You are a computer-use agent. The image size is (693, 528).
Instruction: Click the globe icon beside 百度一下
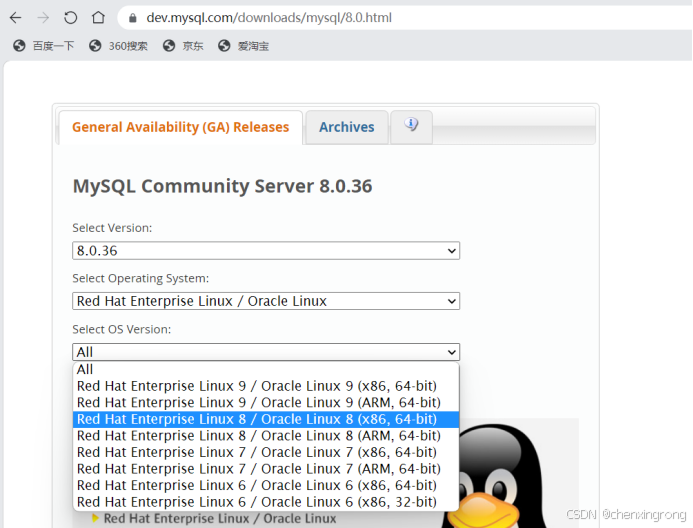[x=19, y=46]
